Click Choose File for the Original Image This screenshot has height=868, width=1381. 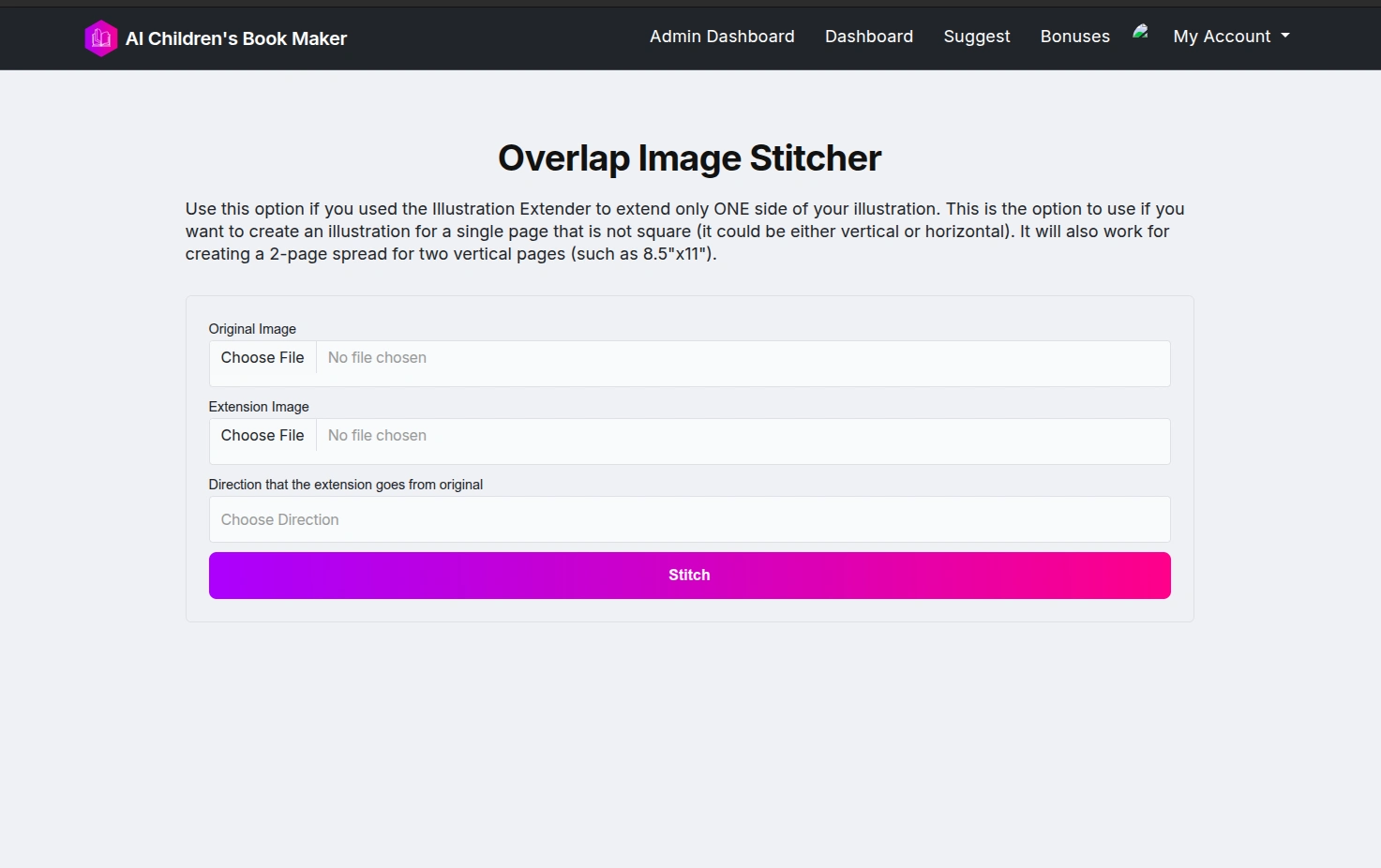262,357
